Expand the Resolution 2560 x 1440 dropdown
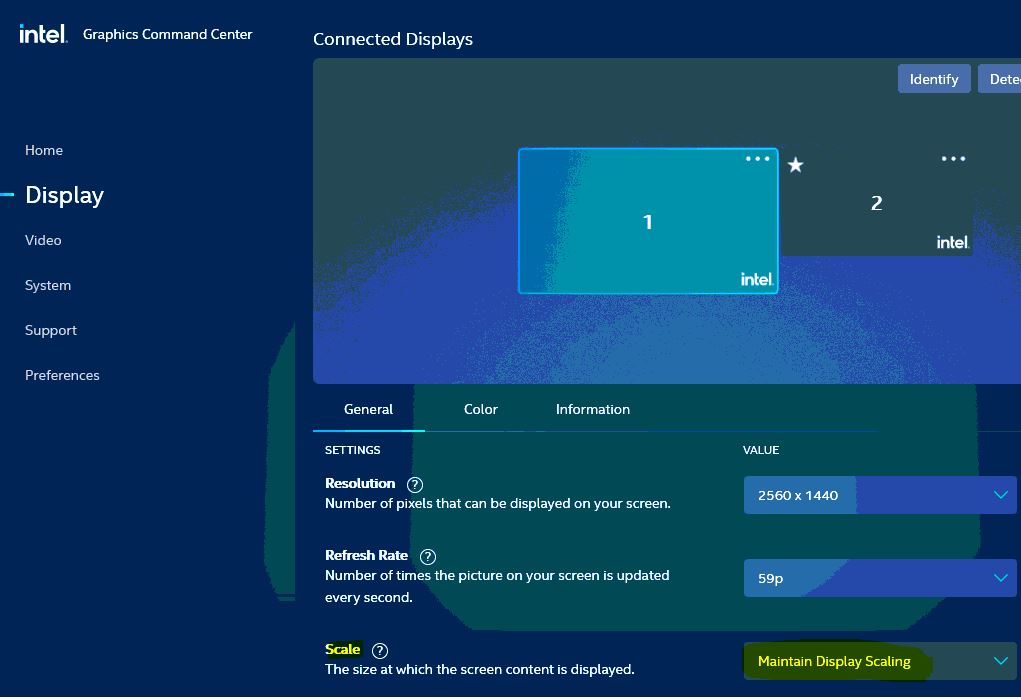Screen dimensions: 1021x700 pyautogui.click(x=879, y=495)
